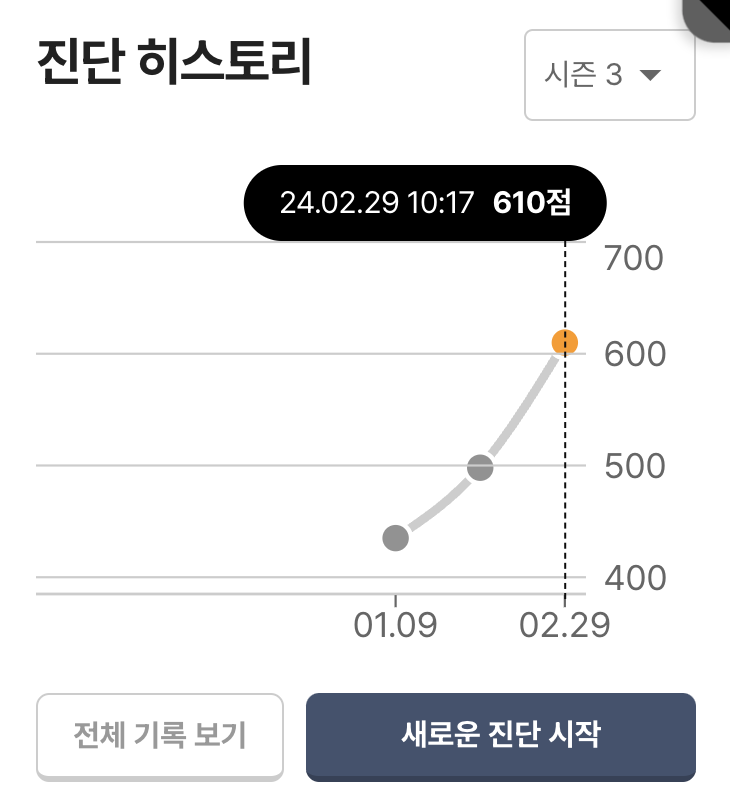Click the dark corner badge at top right
The image size is (730, 800).
tap(709, 18)
